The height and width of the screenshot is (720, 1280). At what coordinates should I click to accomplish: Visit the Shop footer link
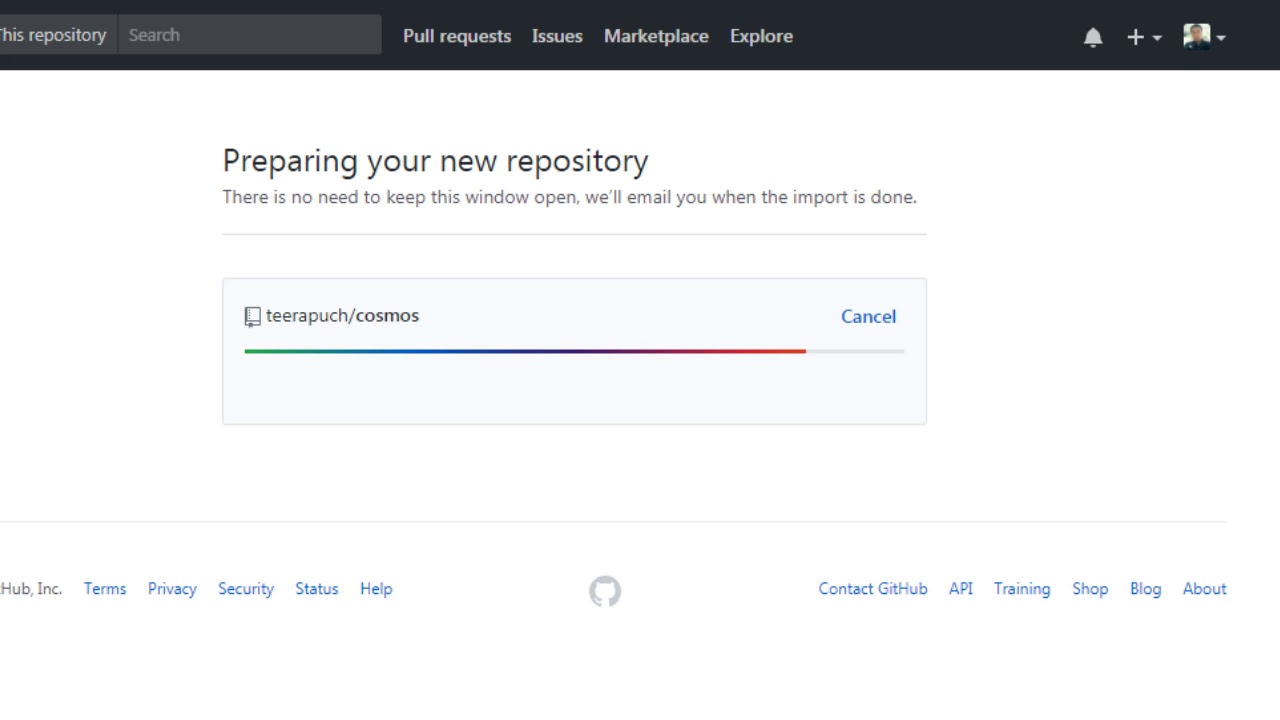click(x=1090, y=589)
